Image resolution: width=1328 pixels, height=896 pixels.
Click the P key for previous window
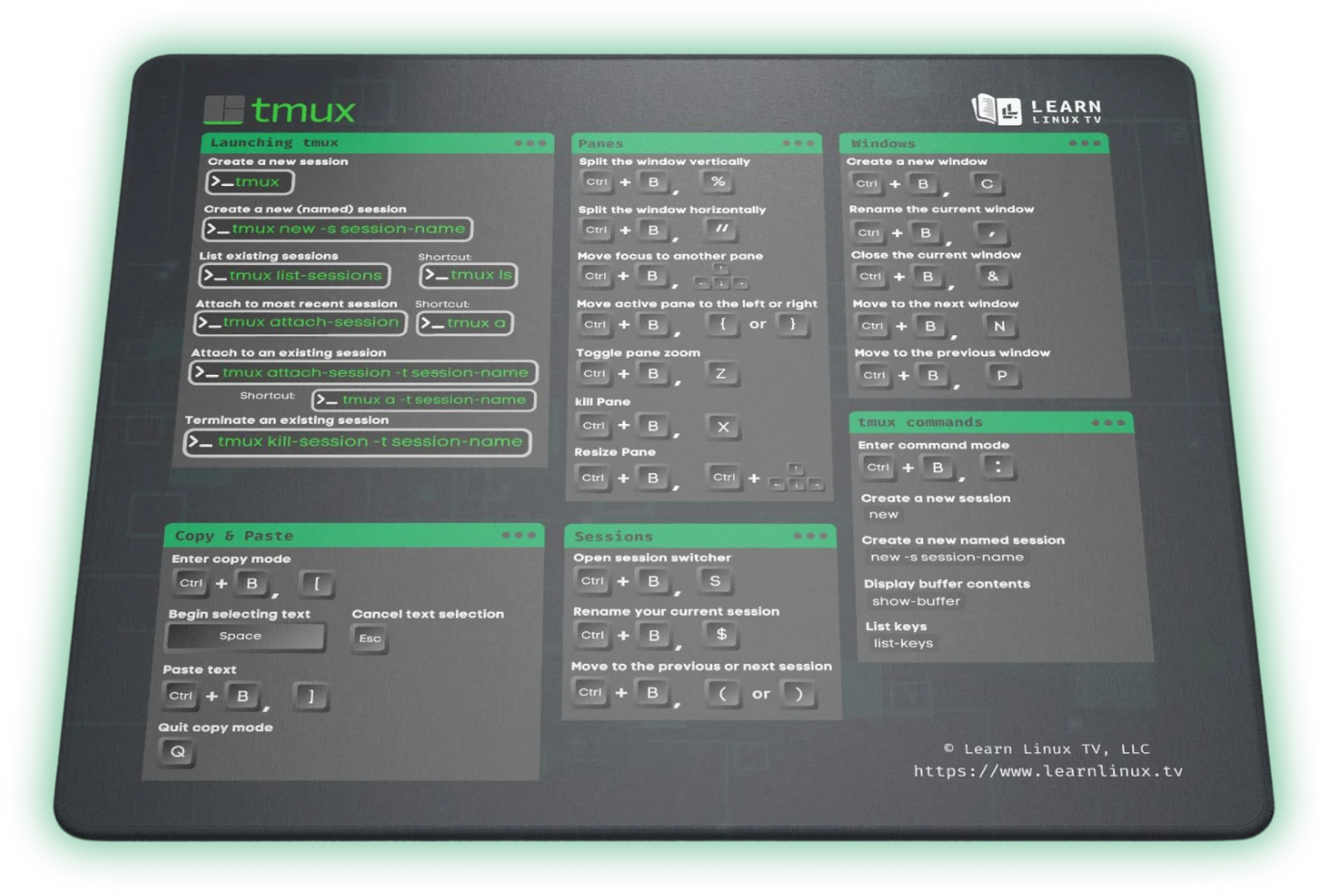coord(1002,375)
